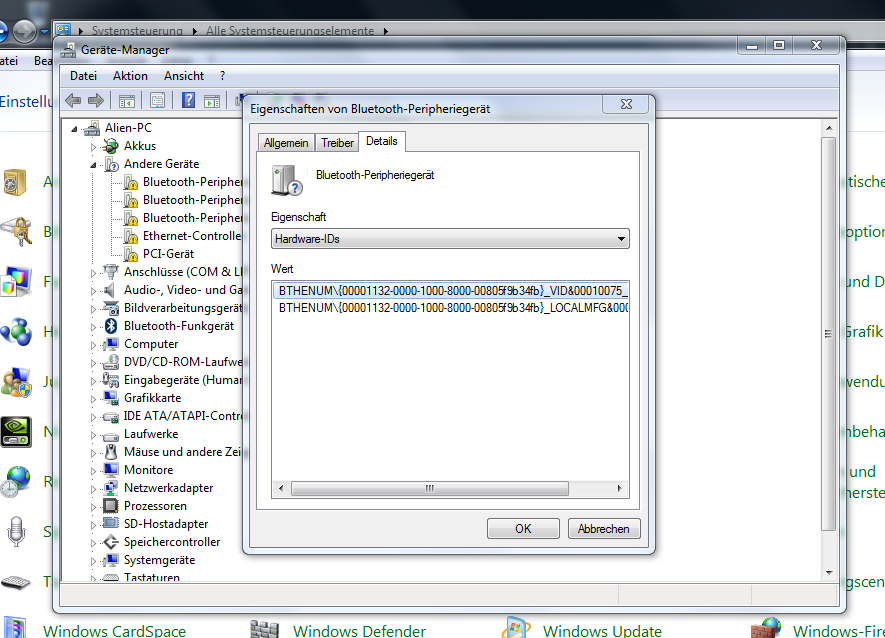Select the Ethernet-Controller warning icon
Screen dimensions: 885x638
pyautogui.click(x=131, y=236)
